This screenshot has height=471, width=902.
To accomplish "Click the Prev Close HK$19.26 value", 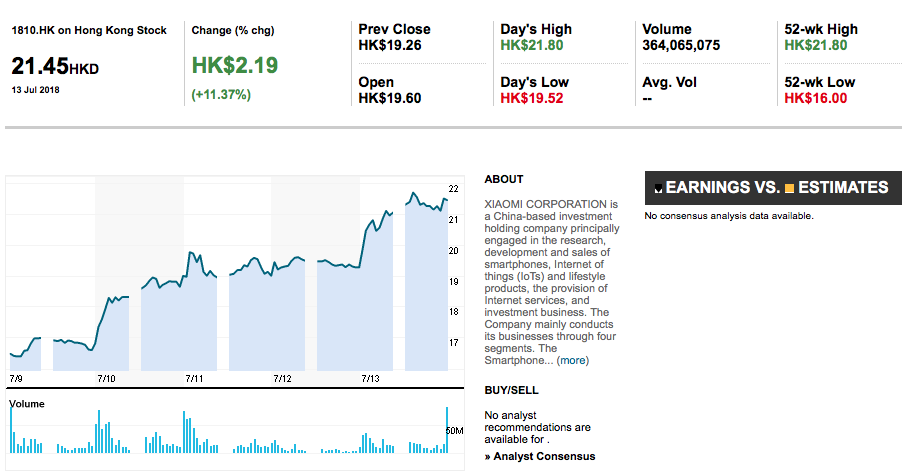I will (x=392, y=45).
